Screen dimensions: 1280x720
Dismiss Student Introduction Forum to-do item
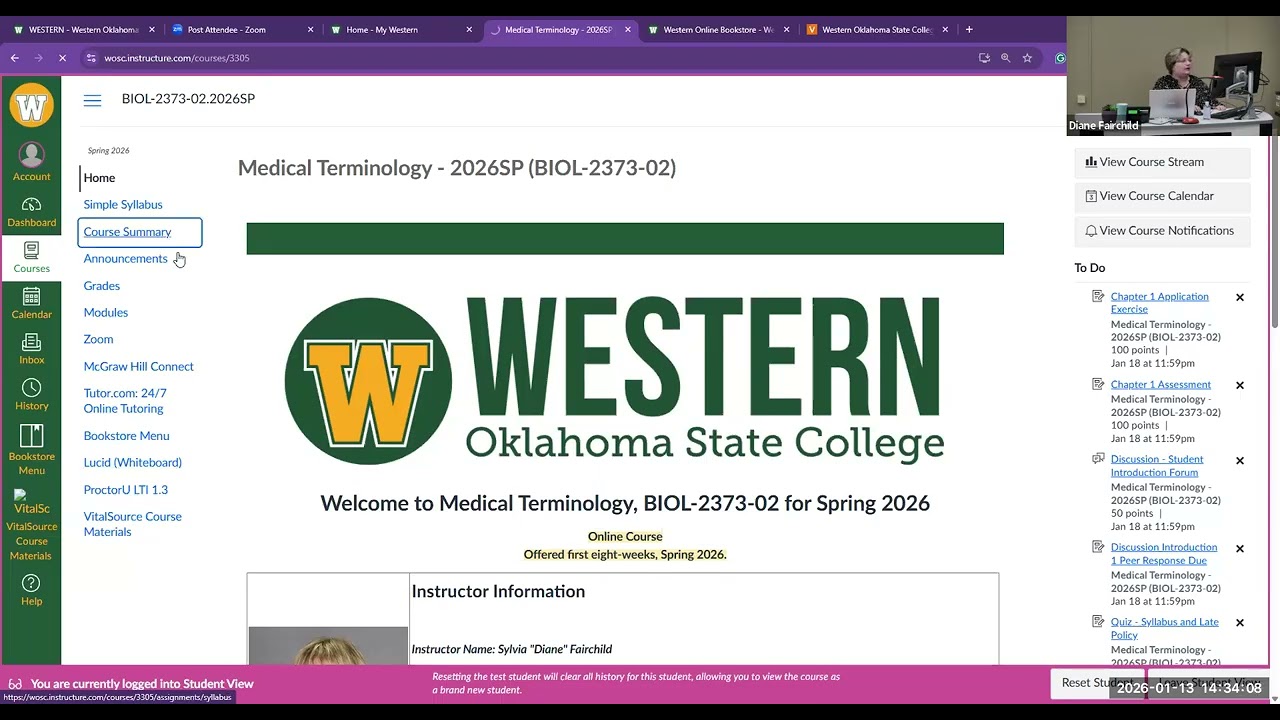coord(1240,460)
